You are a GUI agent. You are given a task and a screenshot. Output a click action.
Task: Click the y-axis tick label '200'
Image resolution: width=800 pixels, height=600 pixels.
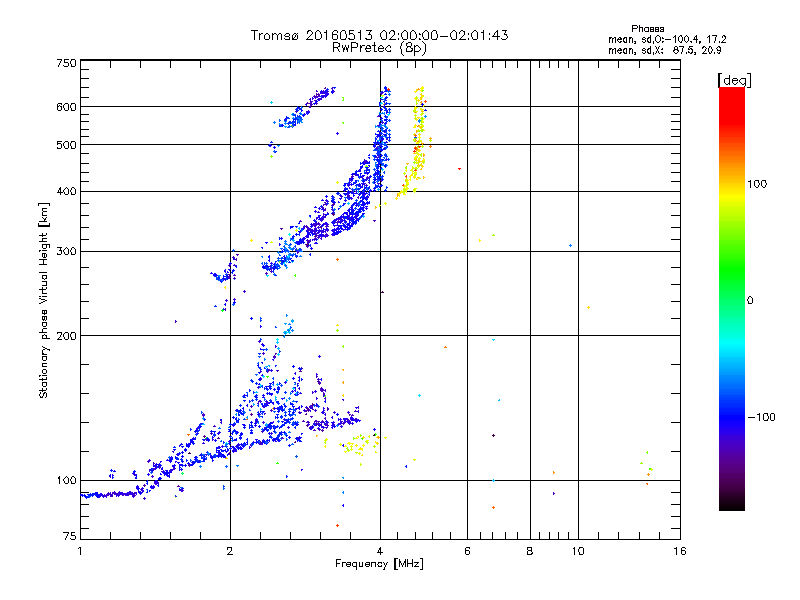coord(66,336)
